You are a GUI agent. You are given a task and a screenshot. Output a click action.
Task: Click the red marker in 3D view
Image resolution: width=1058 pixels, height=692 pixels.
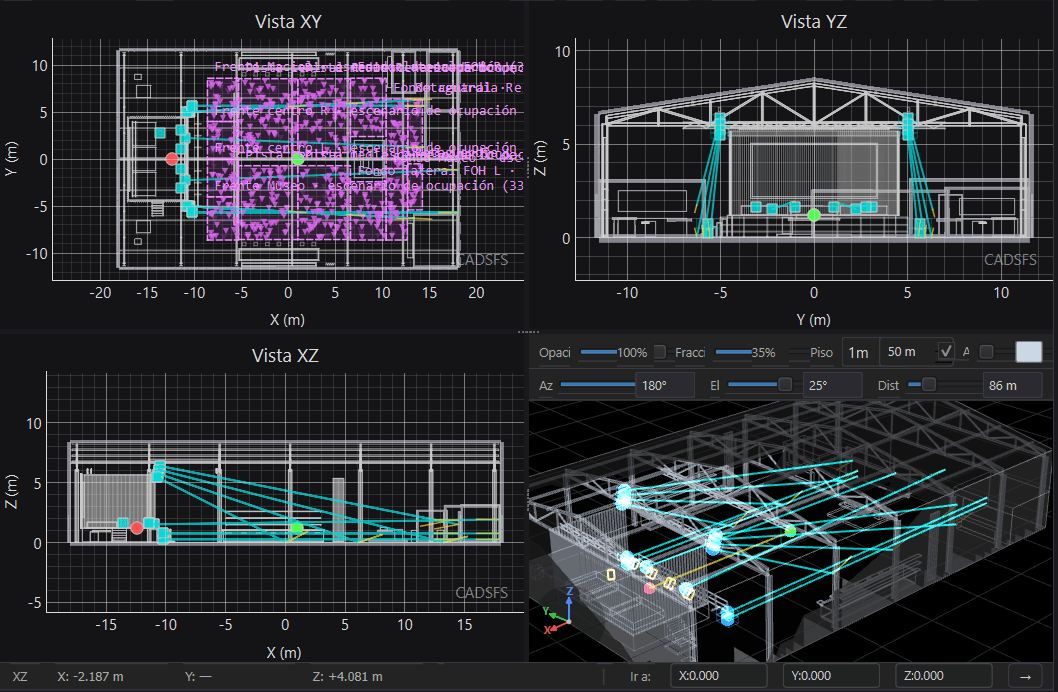pos(649,588)
